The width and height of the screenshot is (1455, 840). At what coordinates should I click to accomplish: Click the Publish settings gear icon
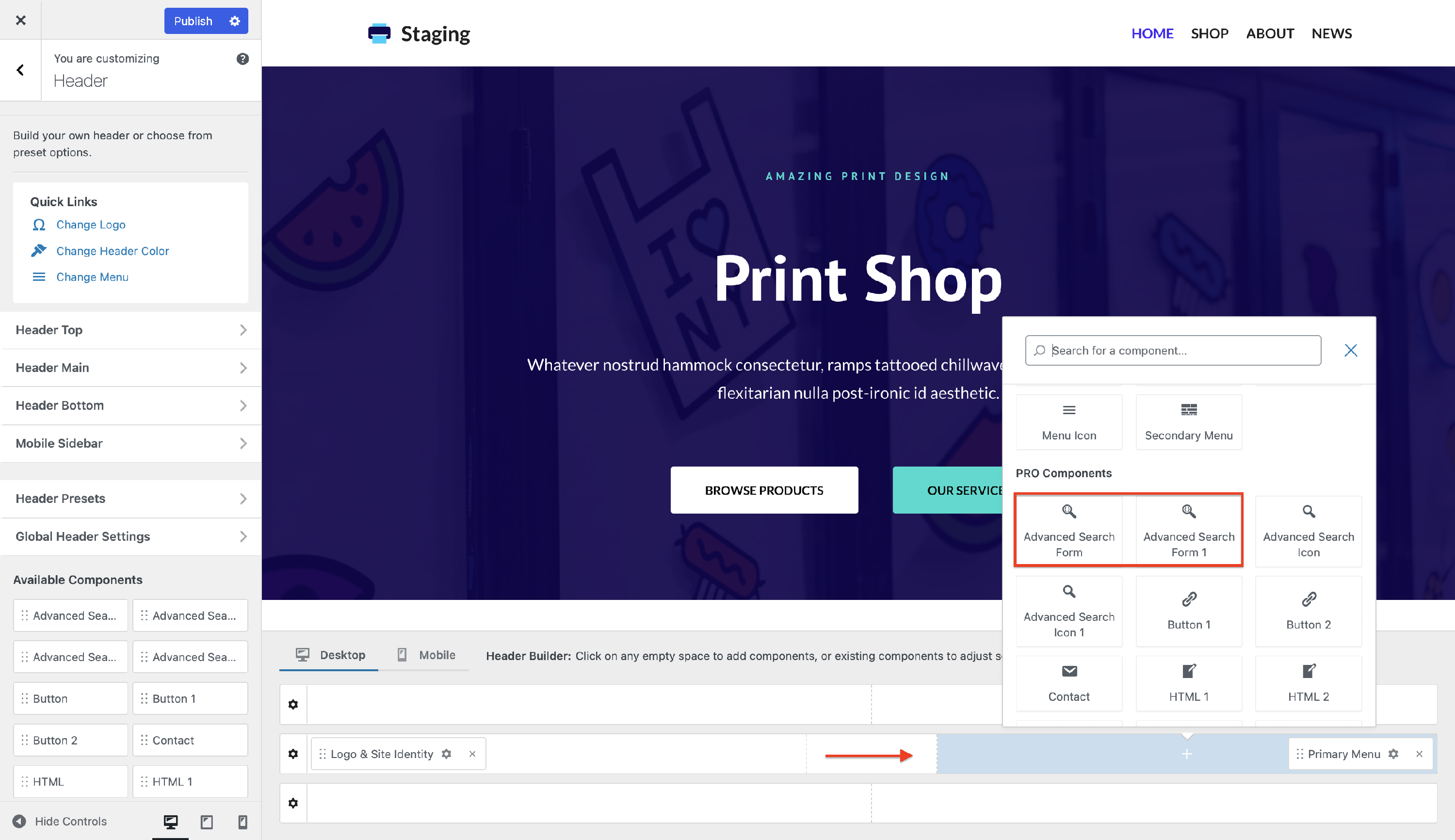pos(234,21)
